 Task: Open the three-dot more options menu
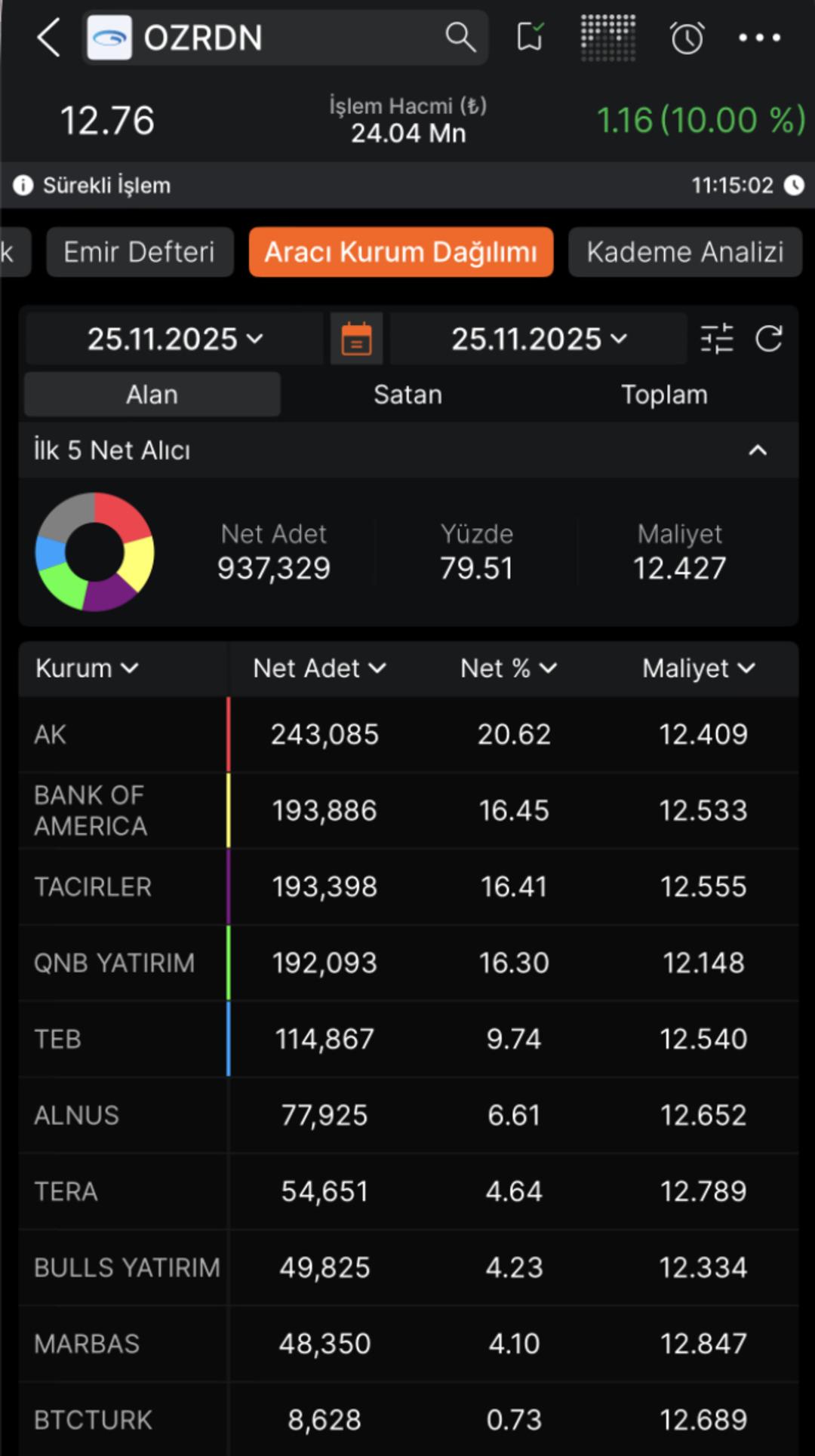point(759,38)
